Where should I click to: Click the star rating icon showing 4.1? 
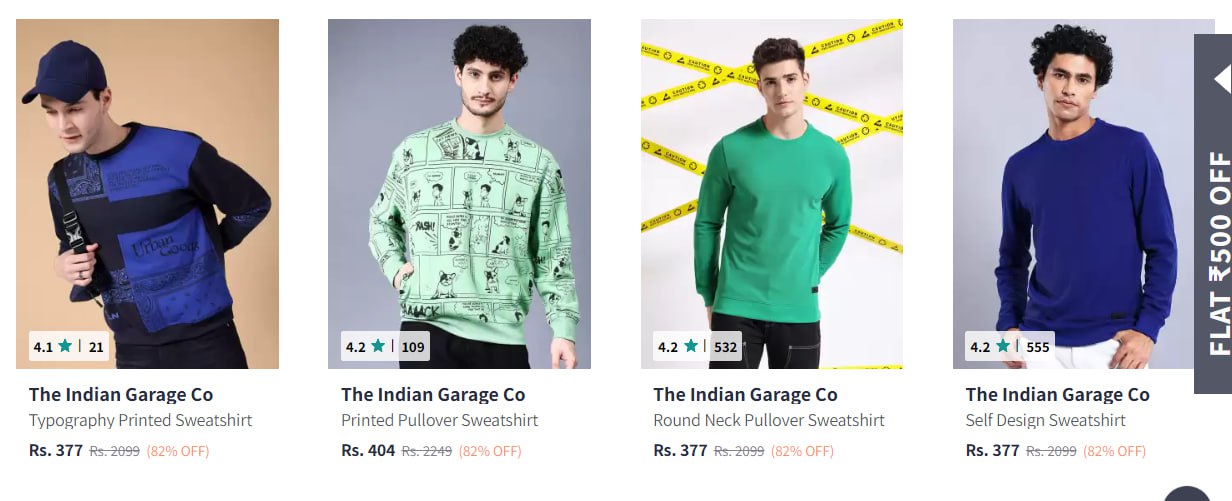pyautogui.click(x=65, y=347)
